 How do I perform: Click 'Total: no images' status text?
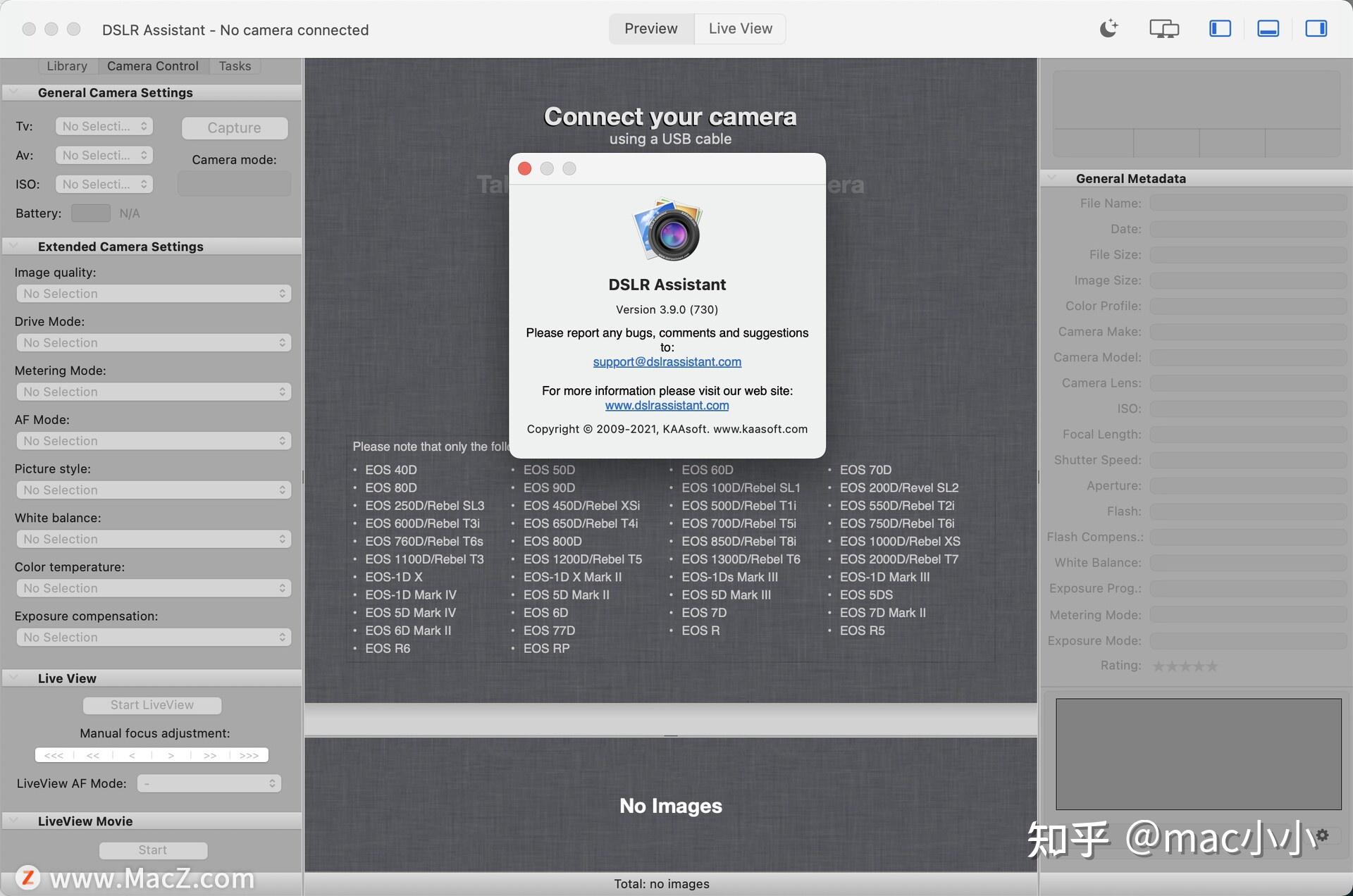click(x=662, y=883)
